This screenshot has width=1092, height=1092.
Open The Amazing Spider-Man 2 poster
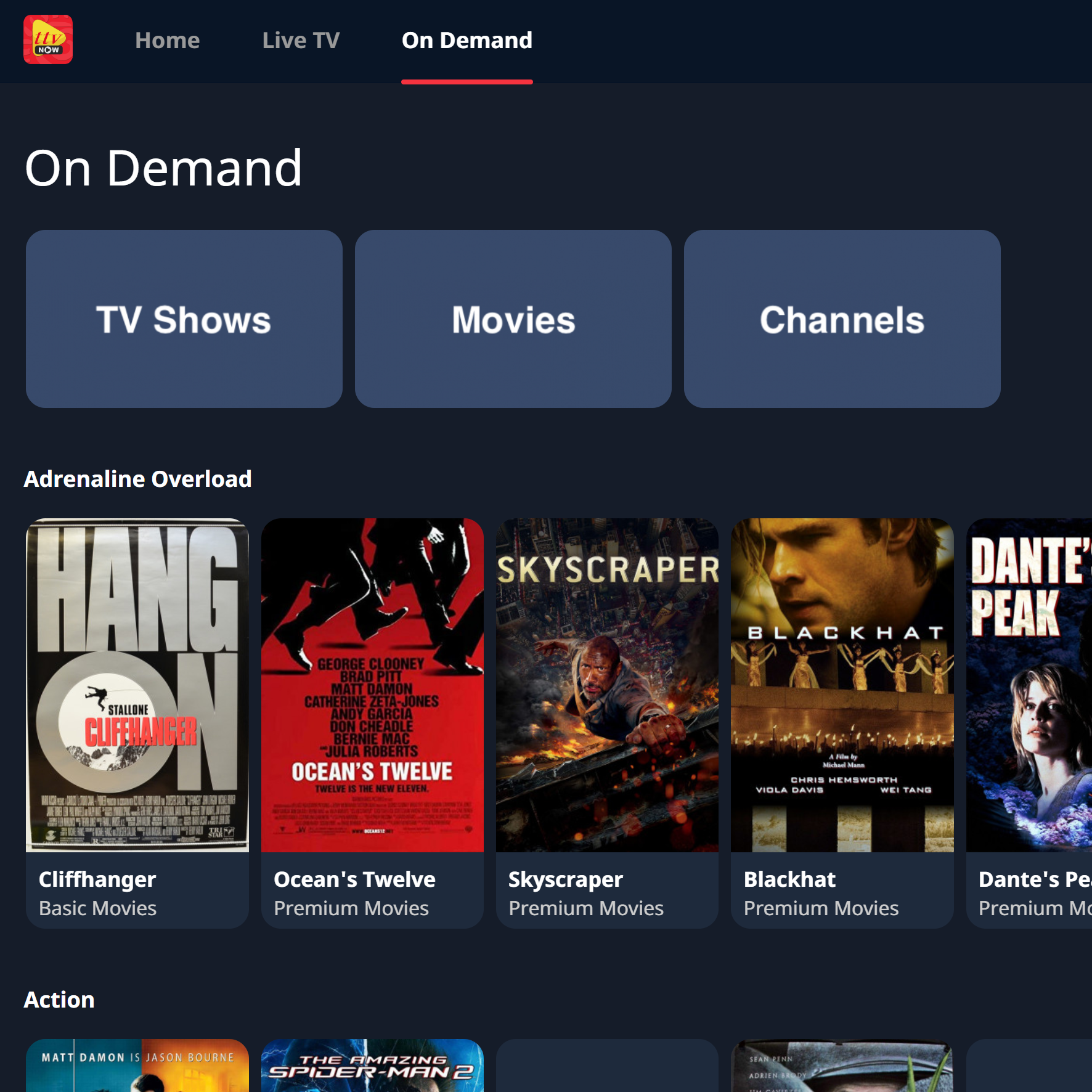pyautogui.click(x=372, y=1066)
